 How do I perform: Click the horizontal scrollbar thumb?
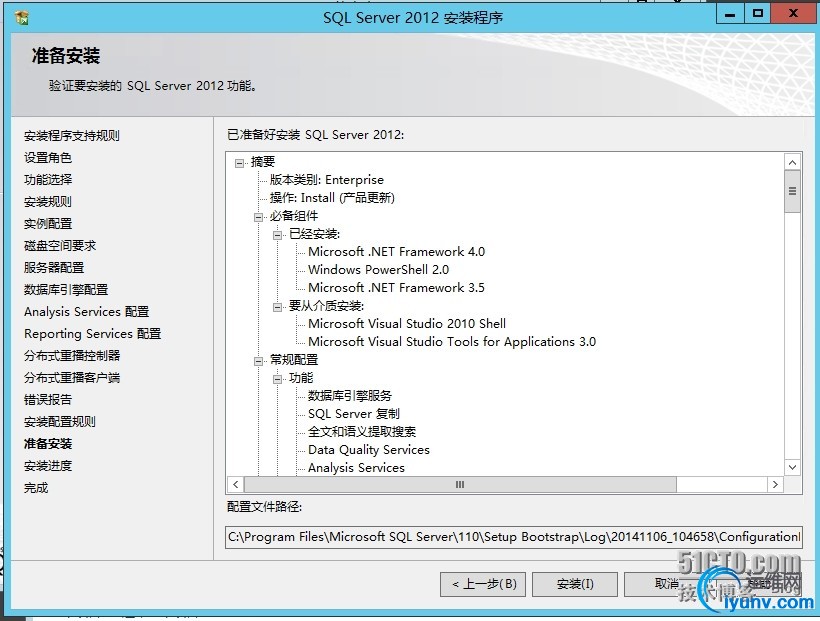point(460,484)
